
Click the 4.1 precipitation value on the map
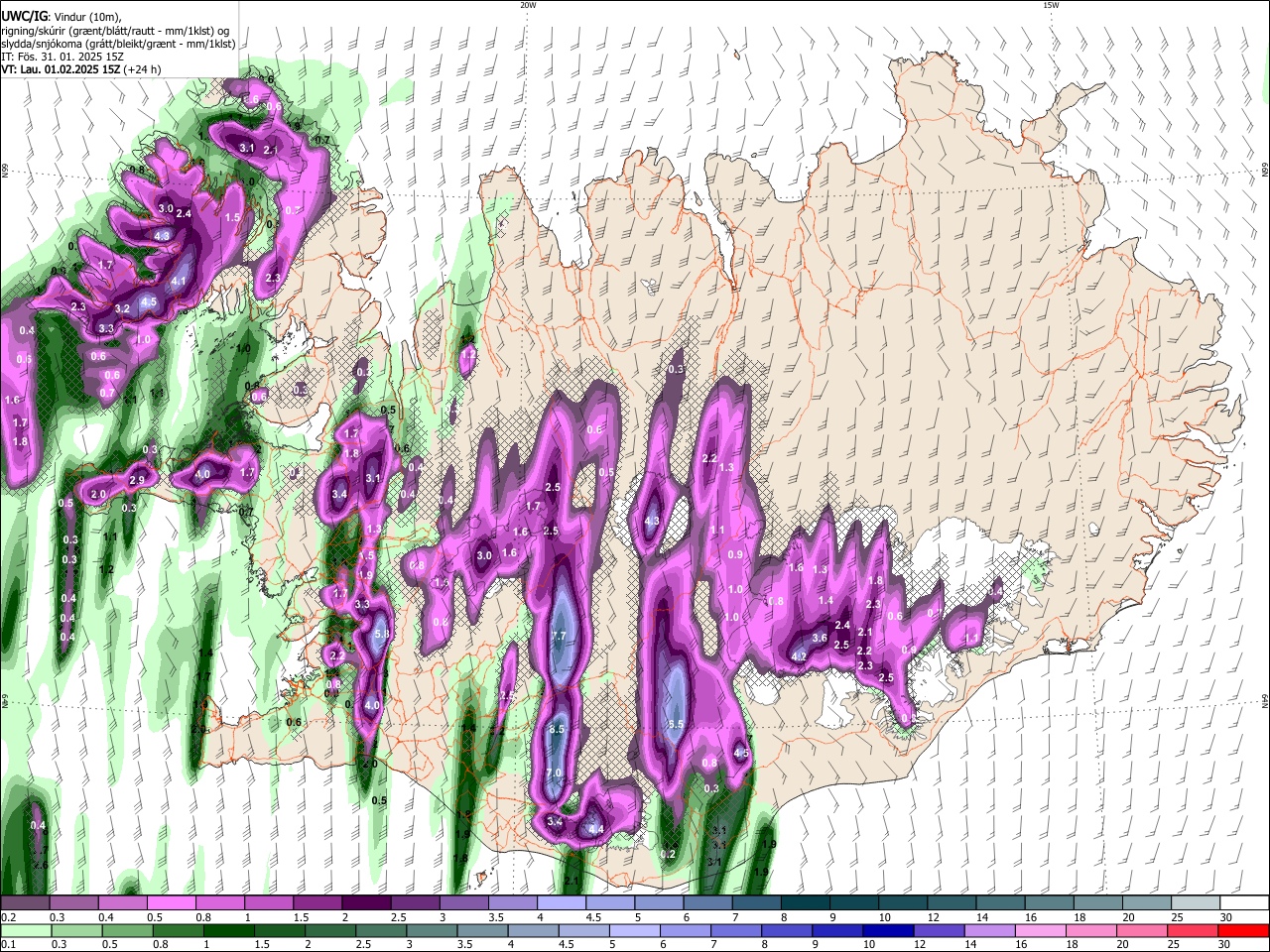[x=179, y=282]
